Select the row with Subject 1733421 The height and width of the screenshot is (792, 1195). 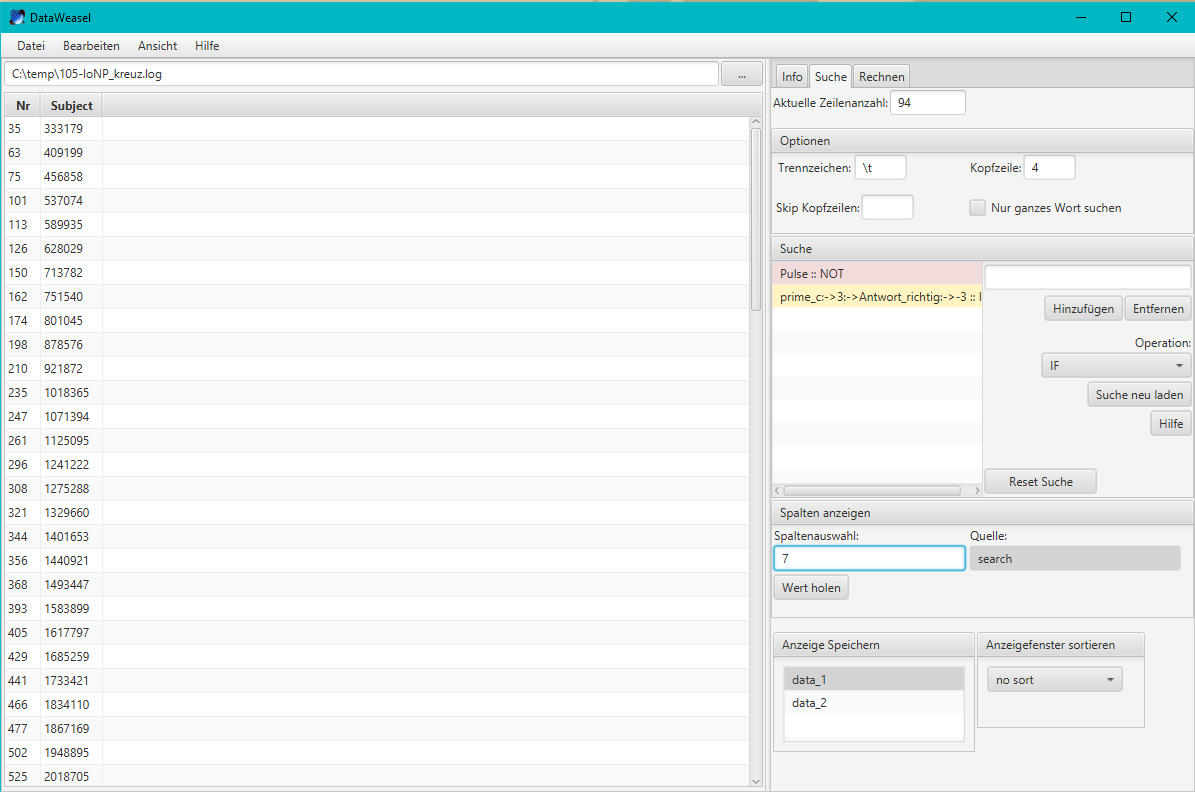[x=377, y=681]
